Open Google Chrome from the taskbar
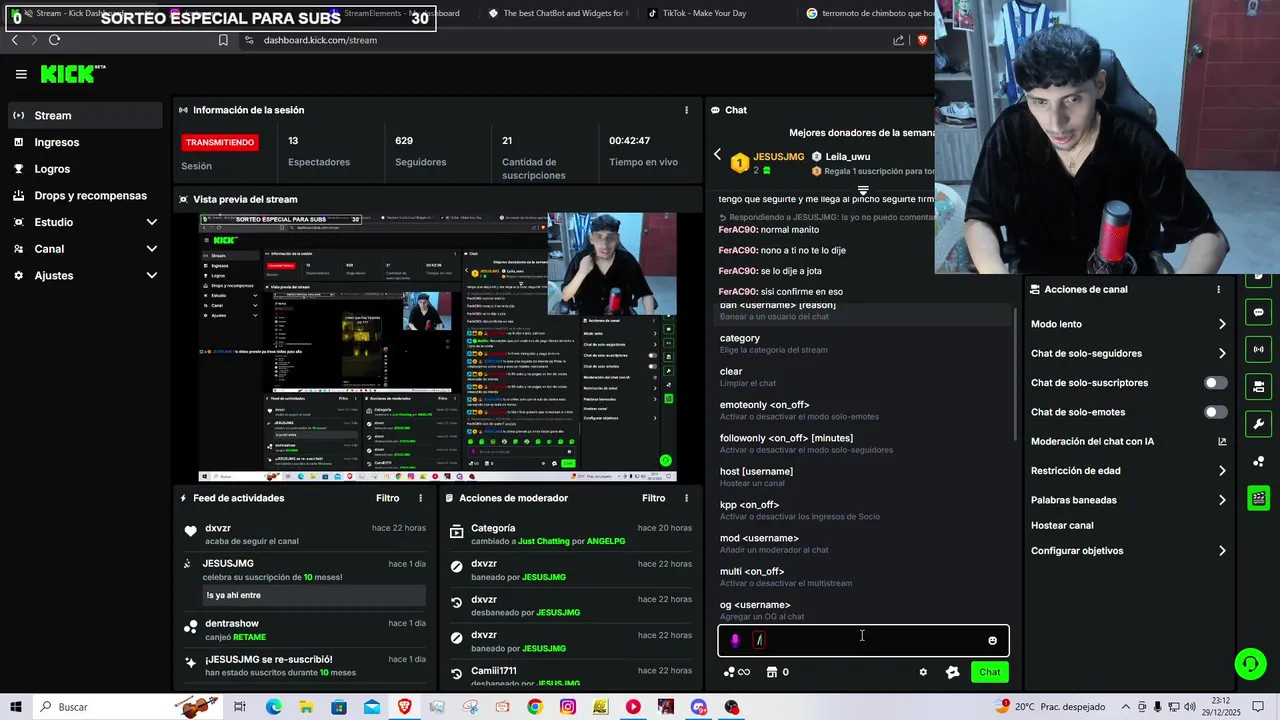 [x=535, y=707]
